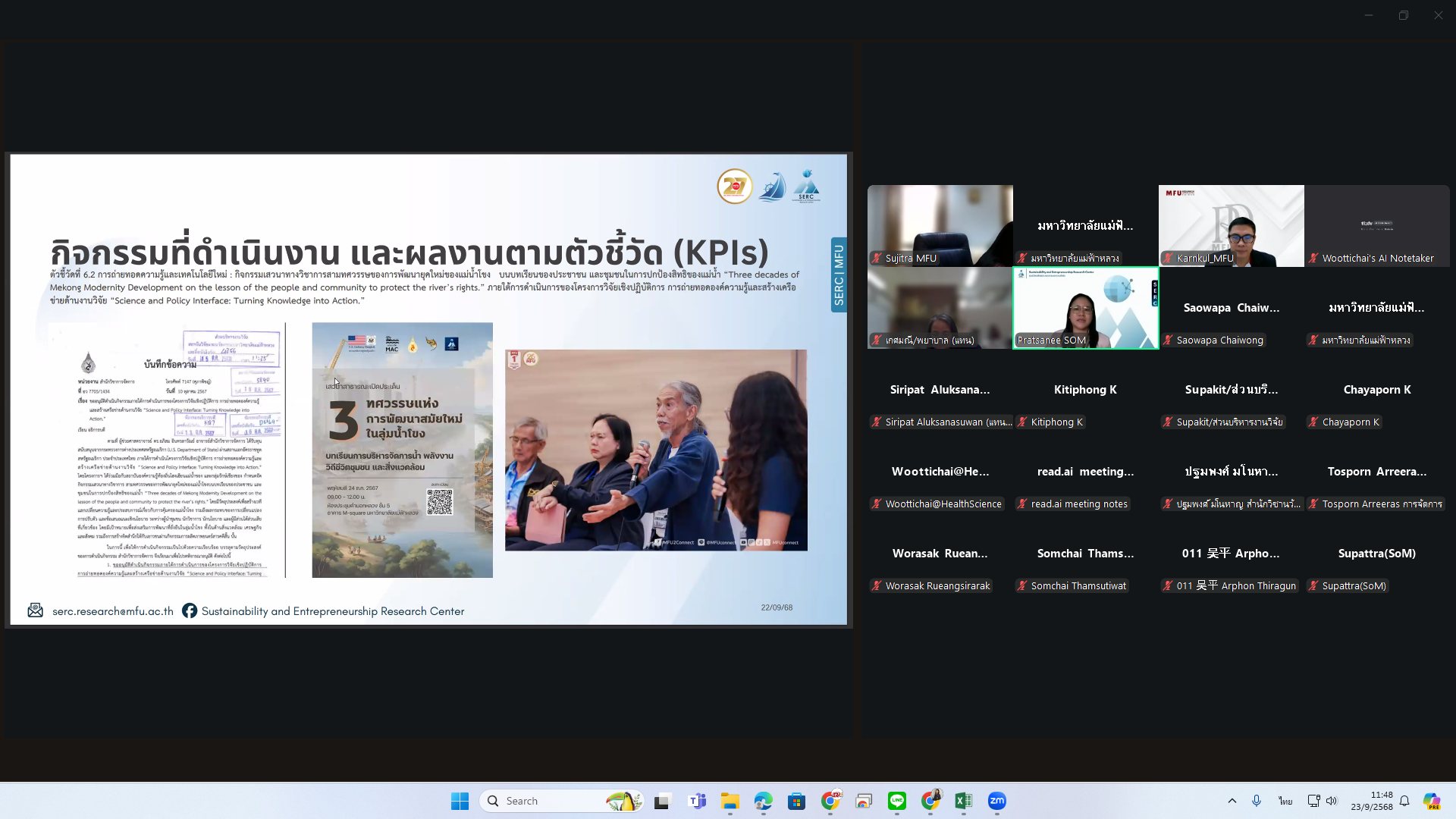Open Task View button on taskbar

pos(662,801)
